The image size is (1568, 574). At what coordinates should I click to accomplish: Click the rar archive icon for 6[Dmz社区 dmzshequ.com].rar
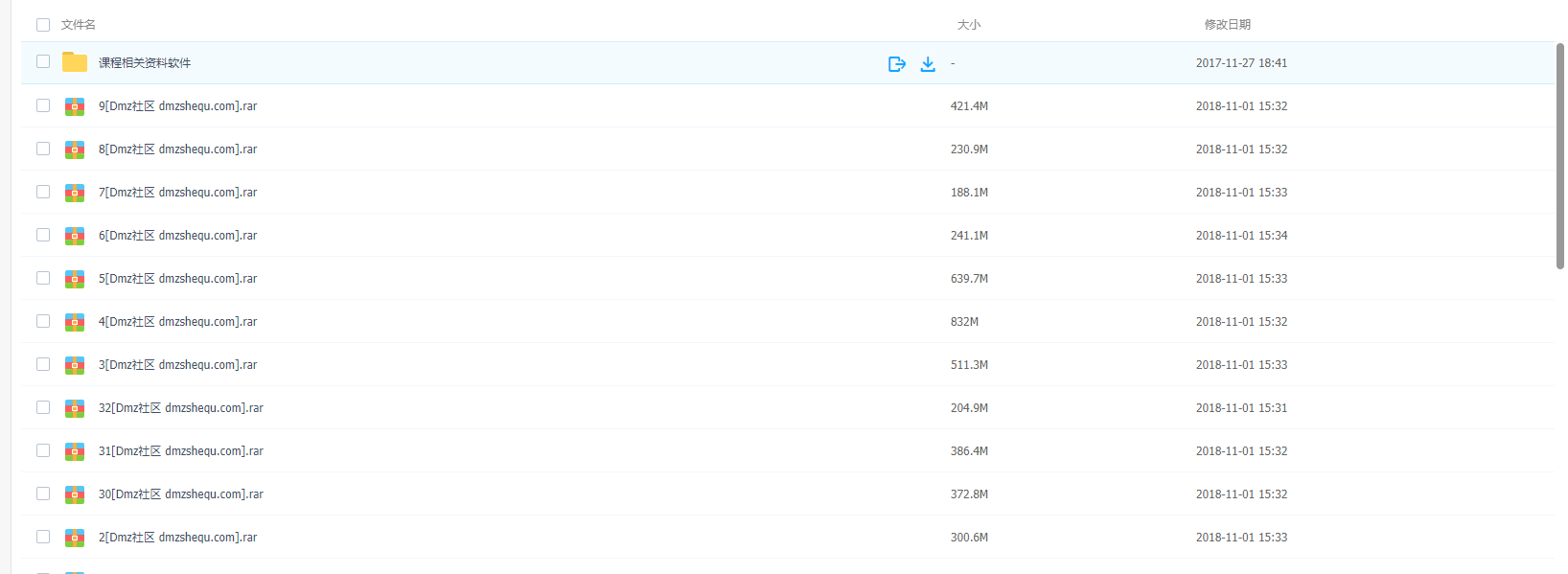(x=75, y=236)
